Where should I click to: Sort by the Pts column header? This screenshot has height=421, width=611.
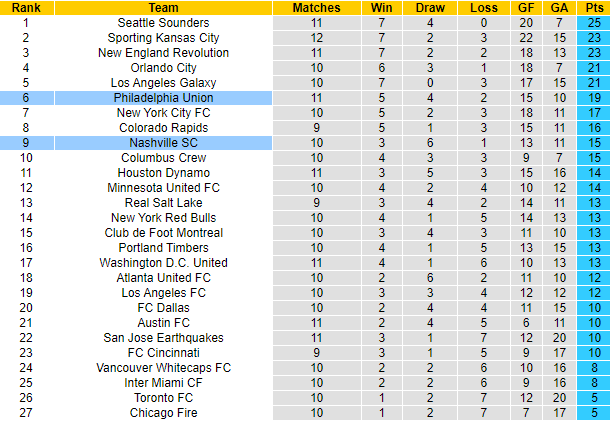click(593, 7)
